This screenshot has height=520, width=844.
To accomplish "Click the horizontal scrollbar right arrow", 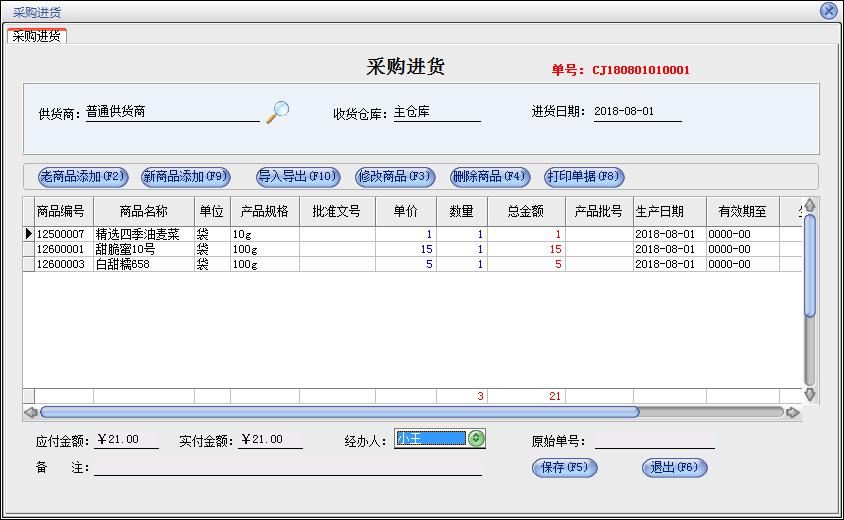I will (792, 412).
